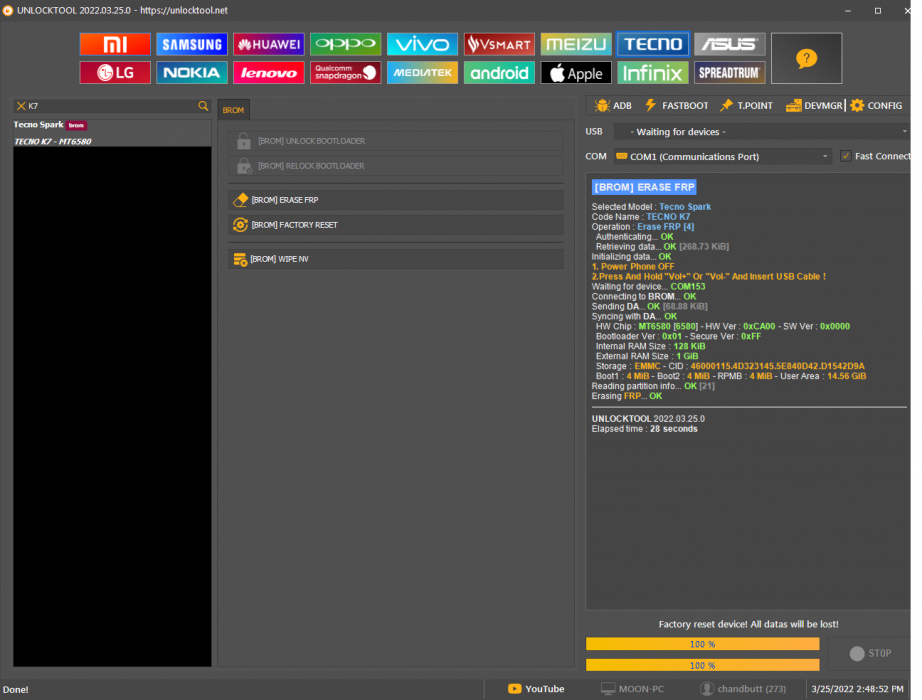This screenshot has width=922, height=700.
Task: Open the DEVMGR device manager
Action: coord(814,105)
